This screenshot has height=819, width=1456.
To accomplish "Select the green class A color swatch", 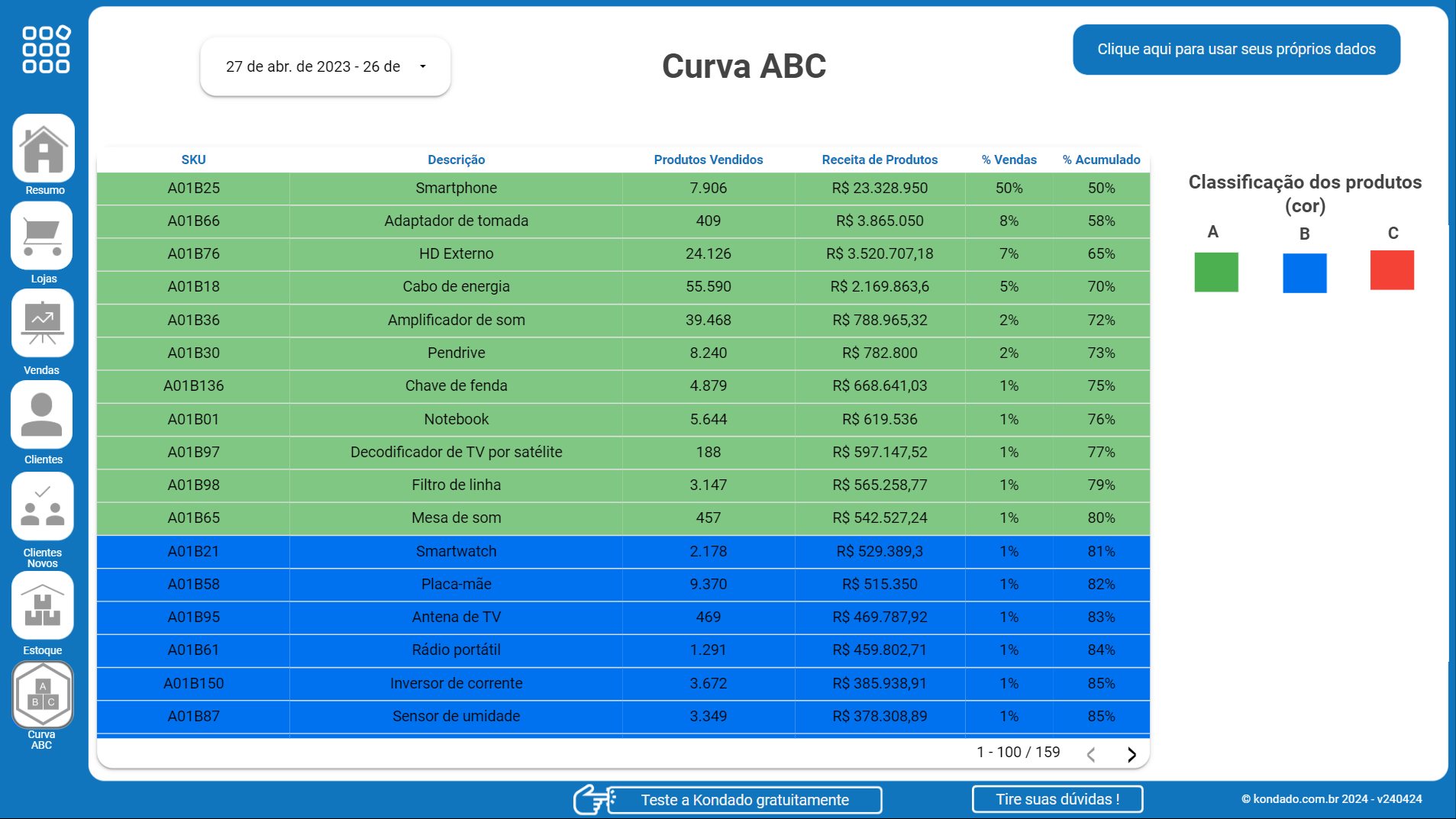I will pyautogui.click(x=1214, y=272).
